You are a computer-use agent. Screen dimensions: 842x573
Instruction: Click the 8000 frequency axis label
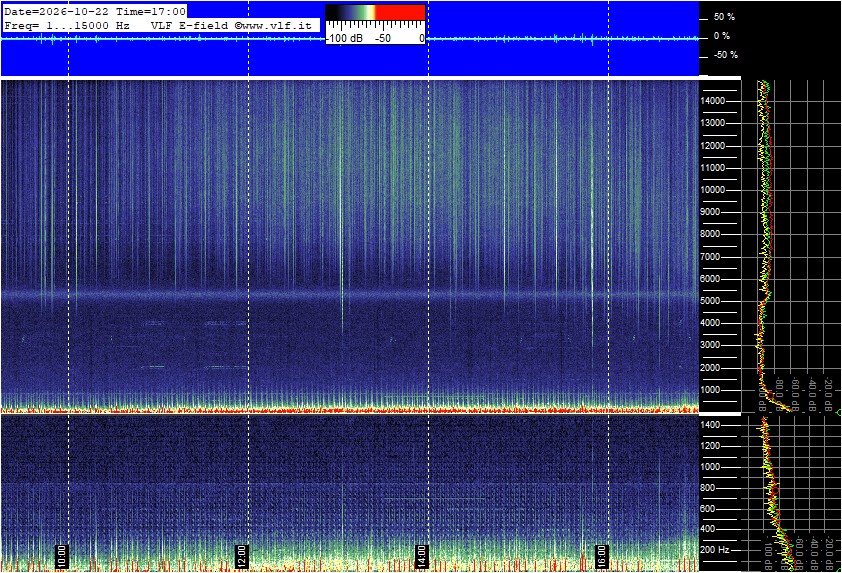tap(710, 234)
